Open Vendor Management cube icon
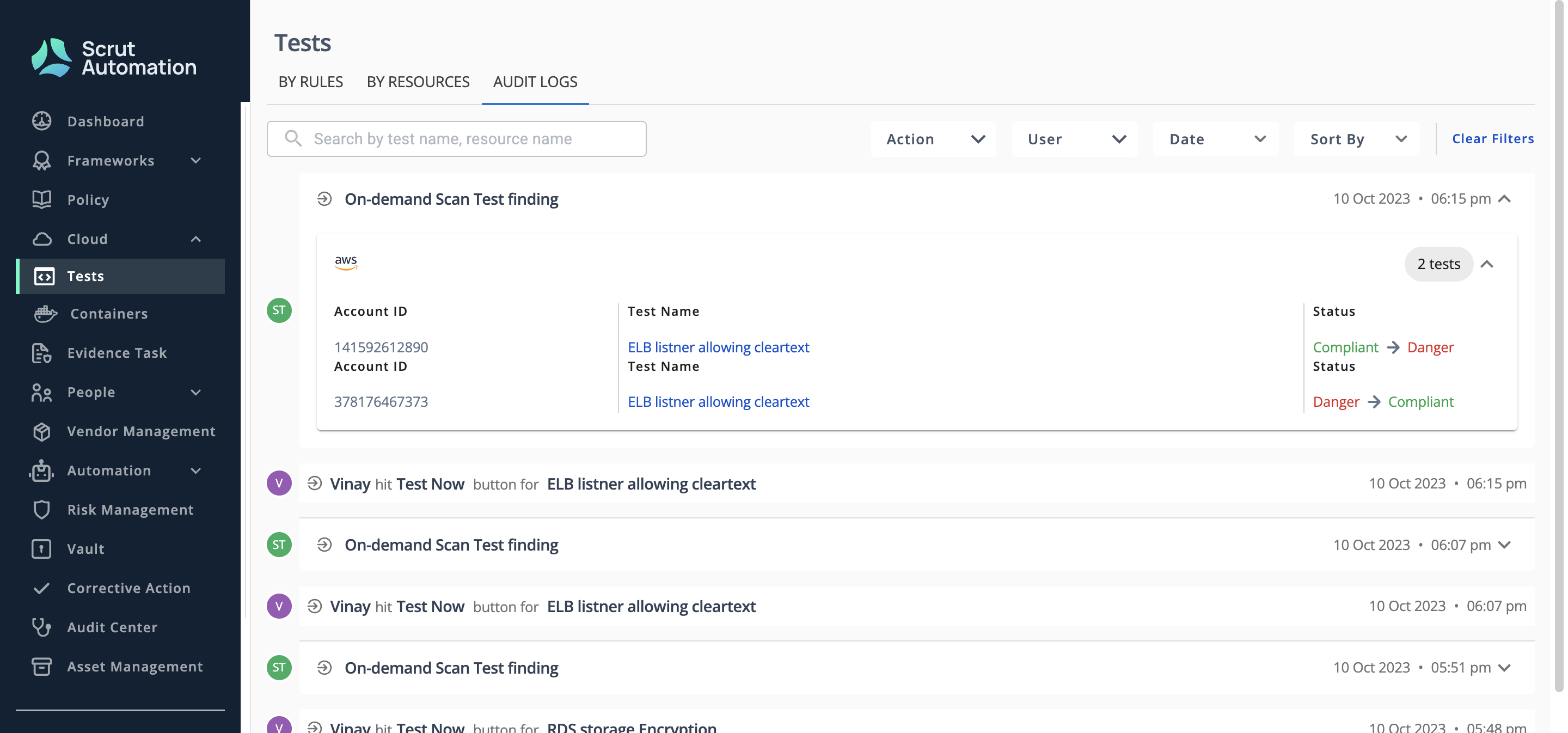Screen dimensions: 1568x733 coord(41,432)
